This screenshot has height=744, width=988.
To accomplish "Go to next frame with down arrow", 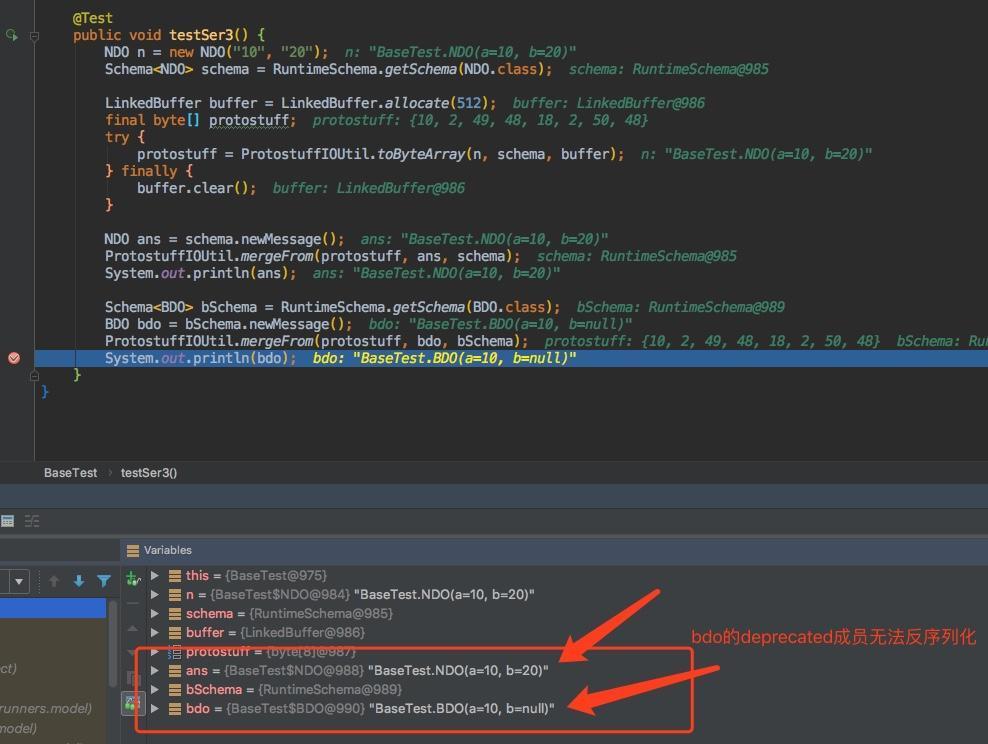I will point(79,581).
